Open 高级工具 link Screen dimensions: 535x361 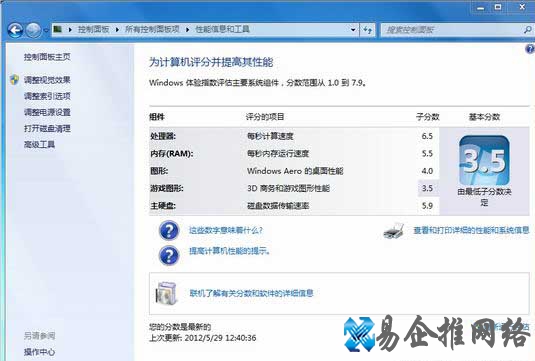[x=39, y=144]
